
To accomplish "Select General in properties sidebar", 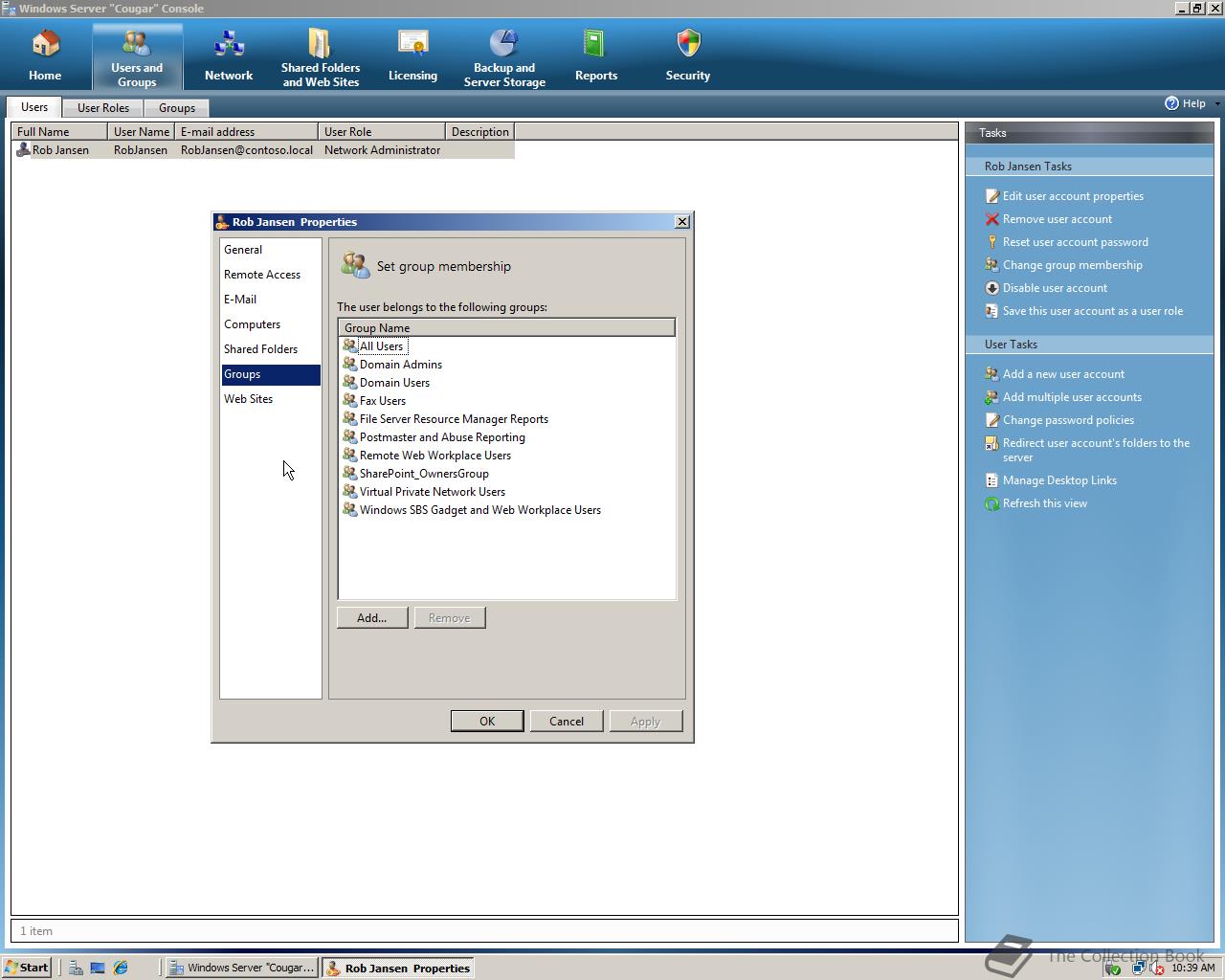I will click(x=271, y=250).
